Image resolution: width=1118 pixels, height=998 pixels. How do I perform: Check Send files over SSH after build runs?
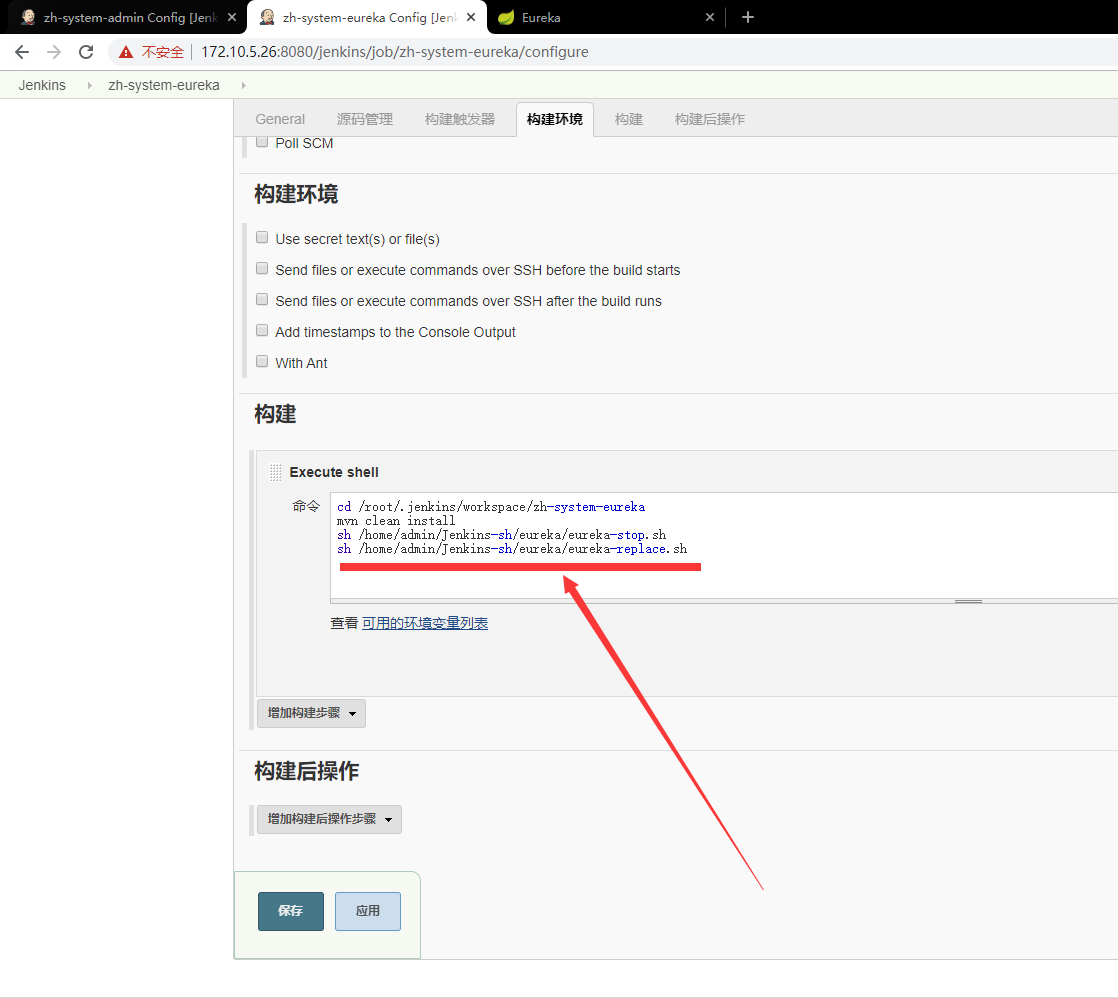coord(262,299)
